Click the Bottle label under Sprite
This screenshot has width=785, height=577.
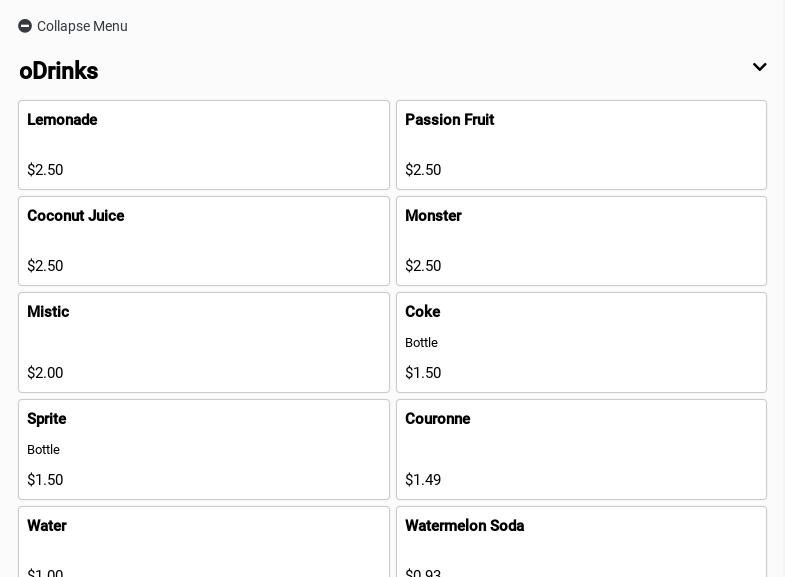click(x=43, y=450)
